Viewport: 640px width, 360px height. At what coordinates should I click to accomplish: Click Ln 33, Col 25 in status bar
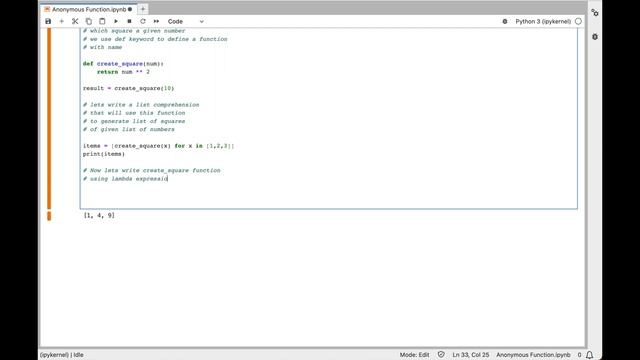point(471,355)
